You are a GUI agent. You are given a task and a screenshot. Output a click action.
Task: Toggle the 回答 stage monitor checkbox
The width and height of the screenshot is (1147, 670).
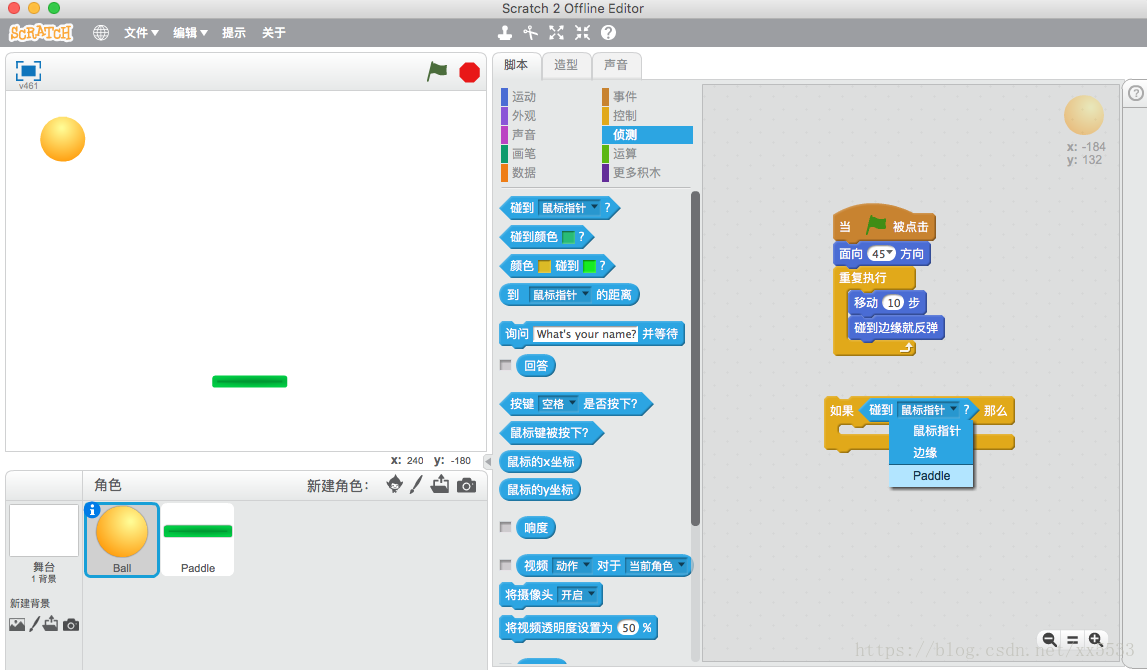(x=505, y=364)
